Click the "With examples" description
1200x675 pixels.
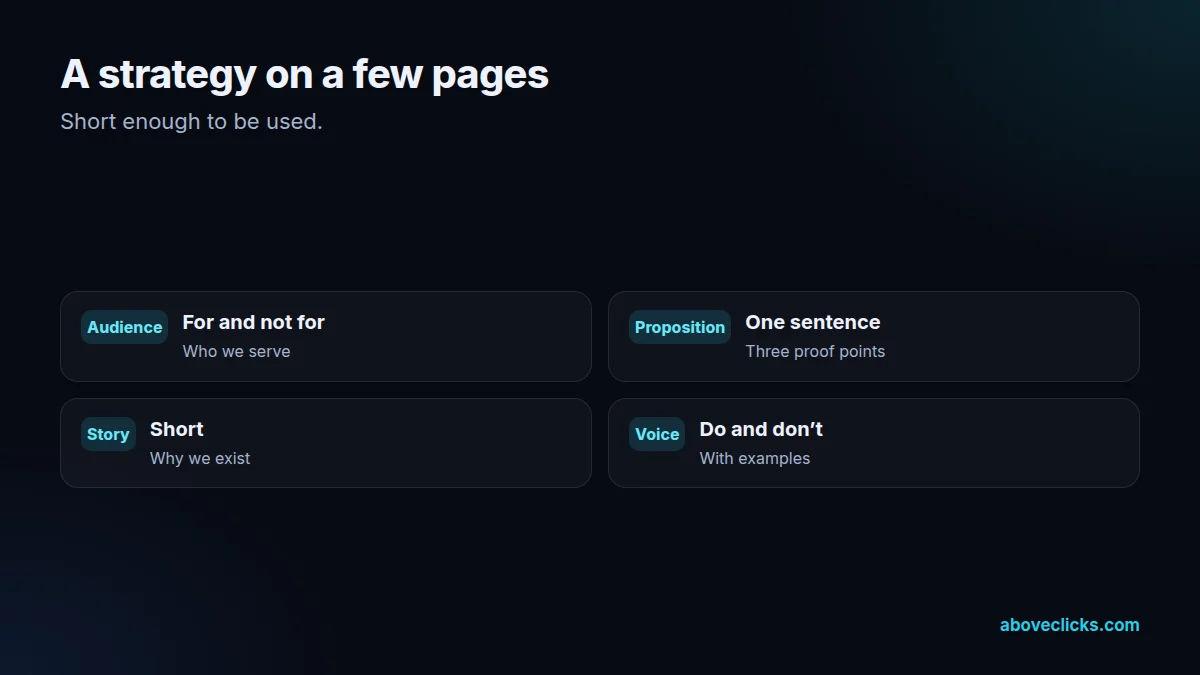[x=755, y=458]
